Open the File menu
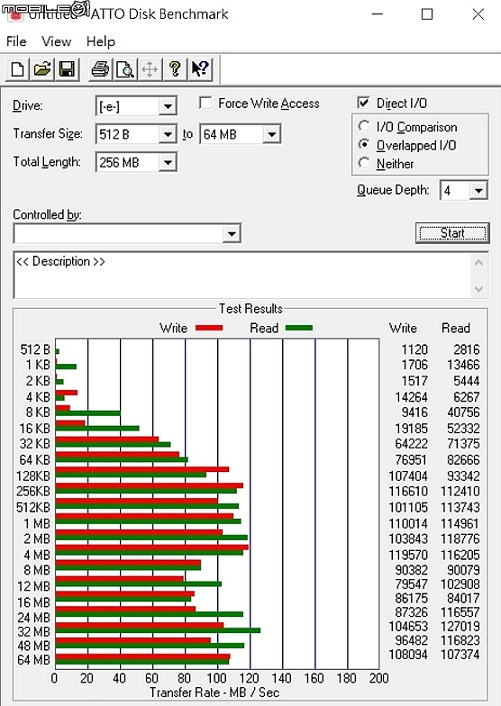Viewport: 501px width, 706px height. coord(16,42)
